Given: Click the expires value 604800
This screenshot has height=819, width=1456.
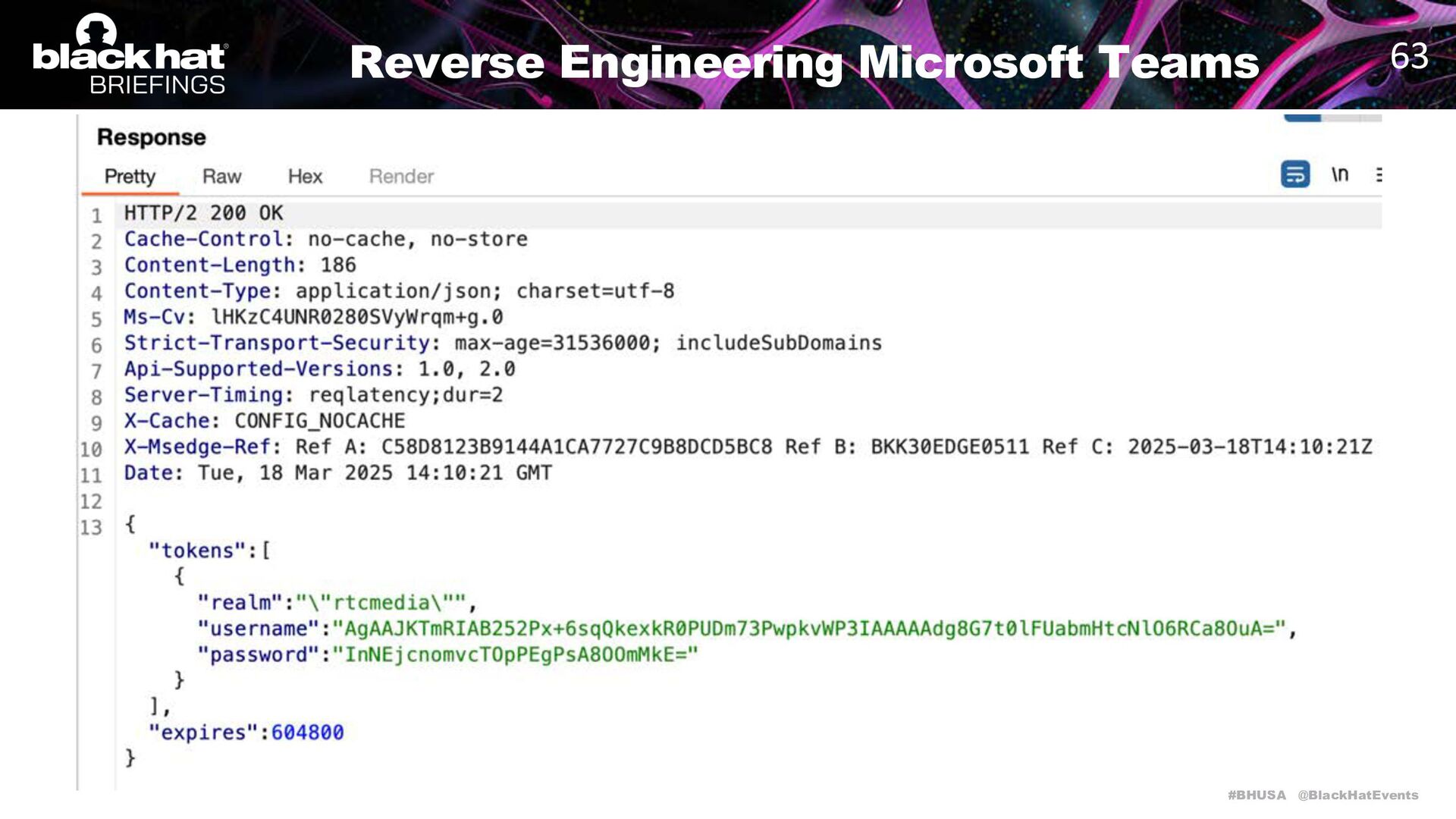Looking at the screenshot, I should click(307, 733).
